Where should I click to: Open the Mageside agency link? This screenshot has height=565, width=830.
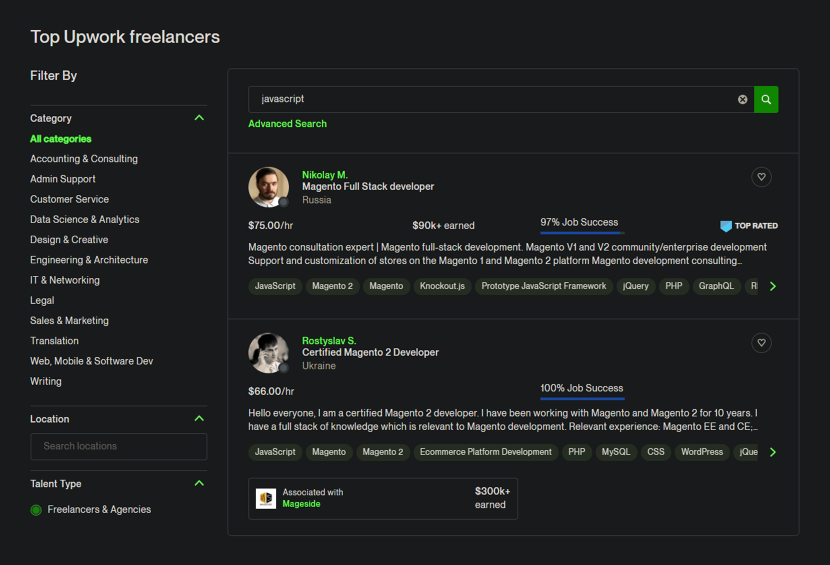(x=301, y=504)
